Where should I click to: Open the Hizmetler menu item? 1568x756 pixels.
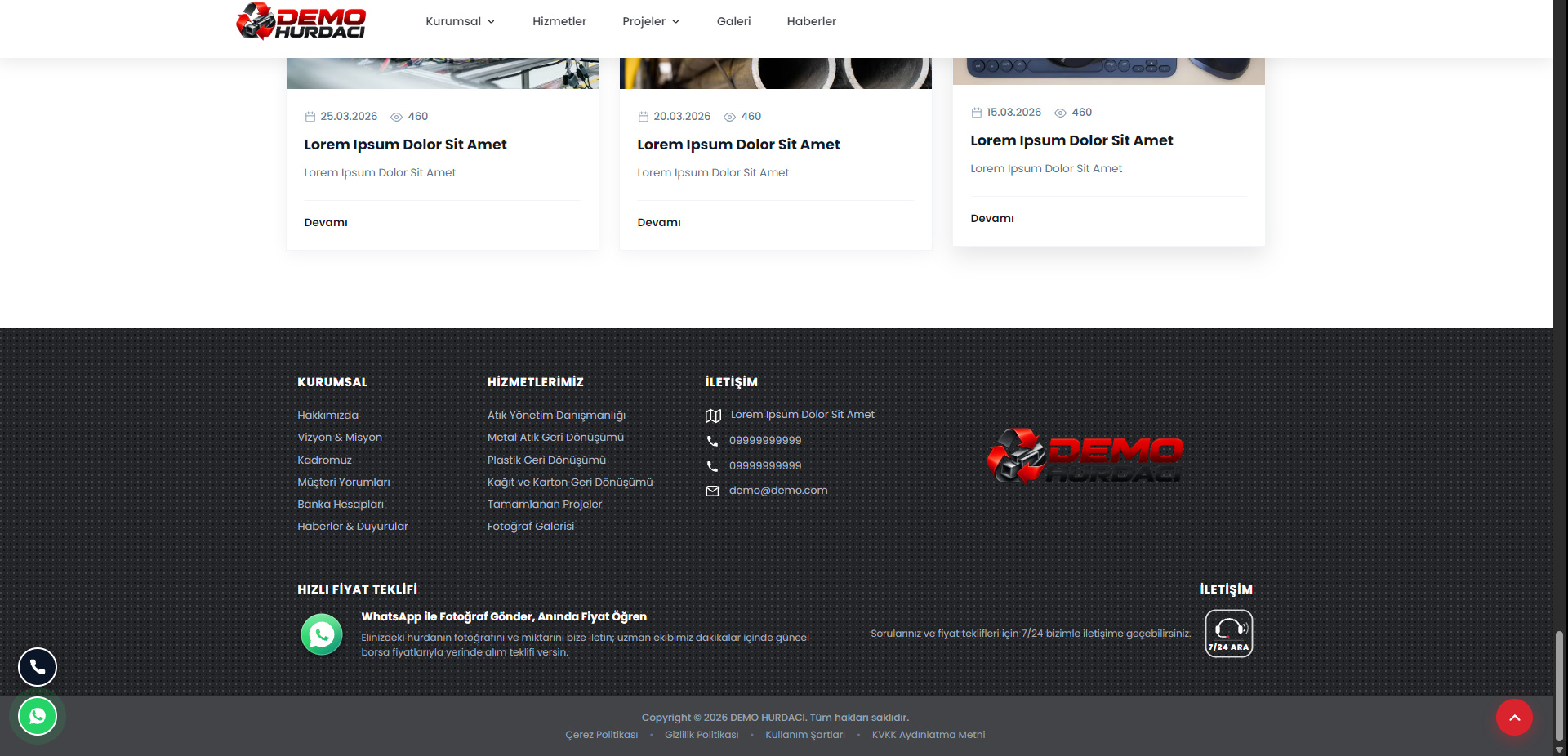point(559,21)
